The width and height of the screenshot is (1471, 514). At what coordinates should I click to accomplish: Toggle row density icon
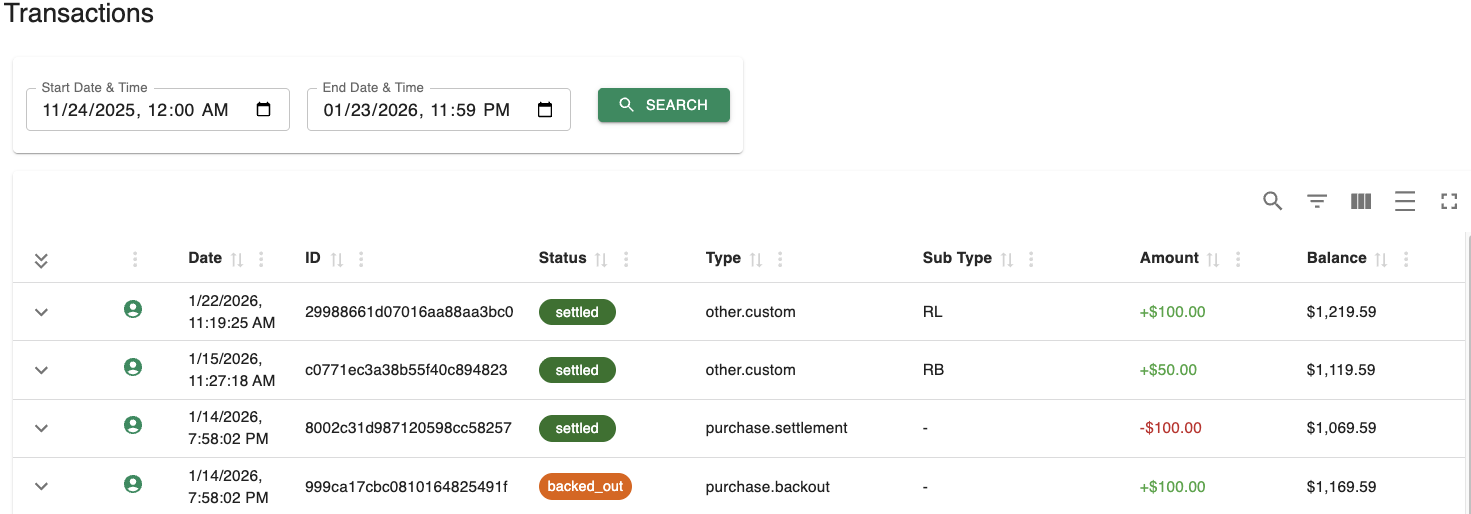click(x=1405, y=201)
